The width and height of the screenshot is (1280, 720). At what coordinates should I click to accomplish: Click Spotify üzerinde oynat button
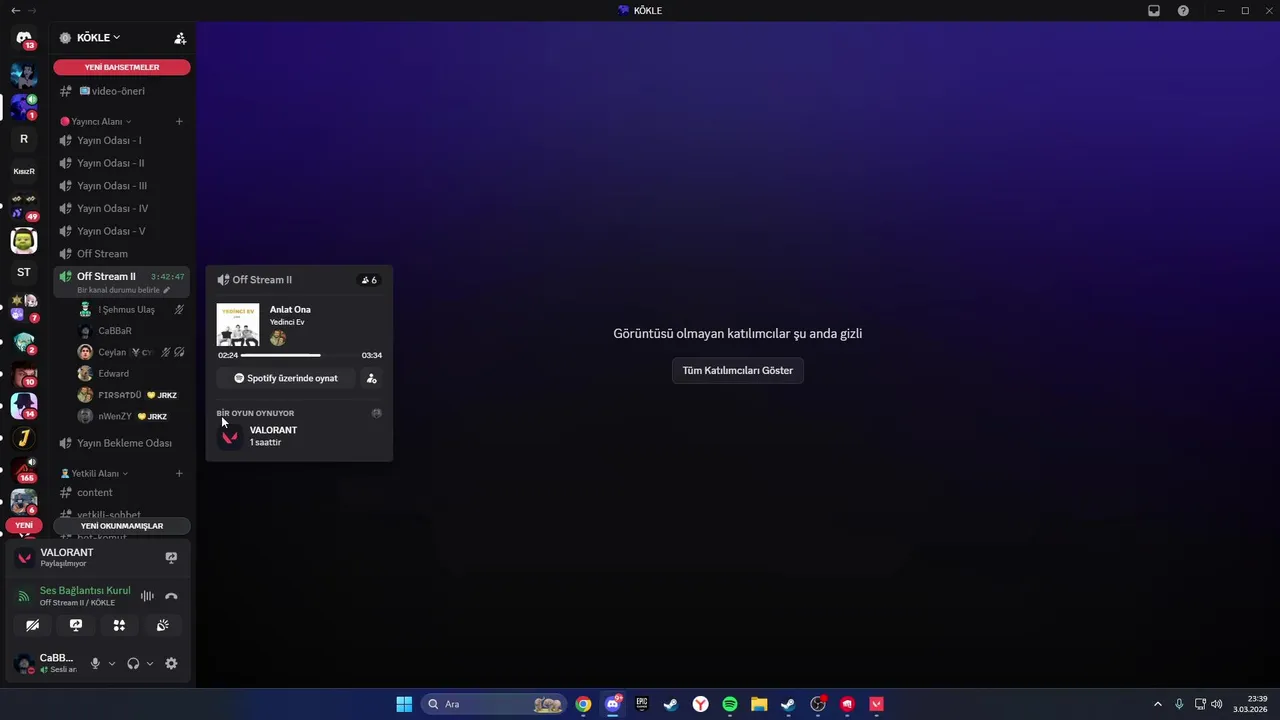(286, 378)
